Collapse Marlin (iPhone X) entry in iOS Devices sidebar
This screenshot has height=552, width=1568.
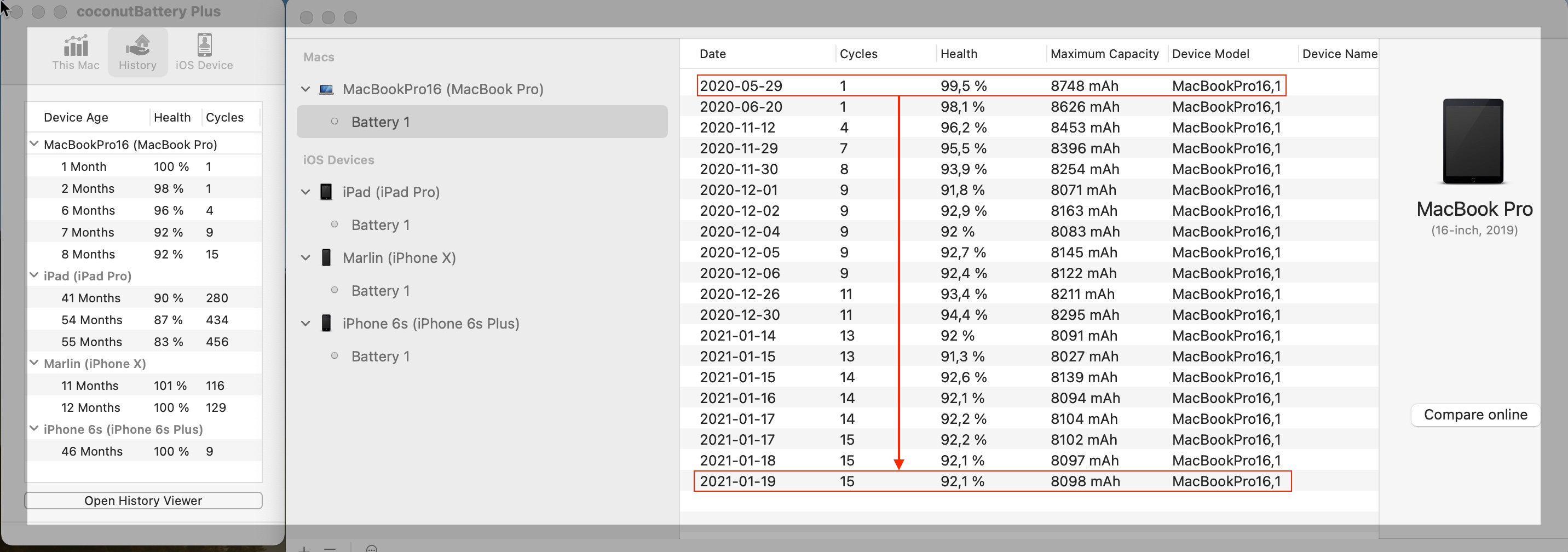[305, 258]
